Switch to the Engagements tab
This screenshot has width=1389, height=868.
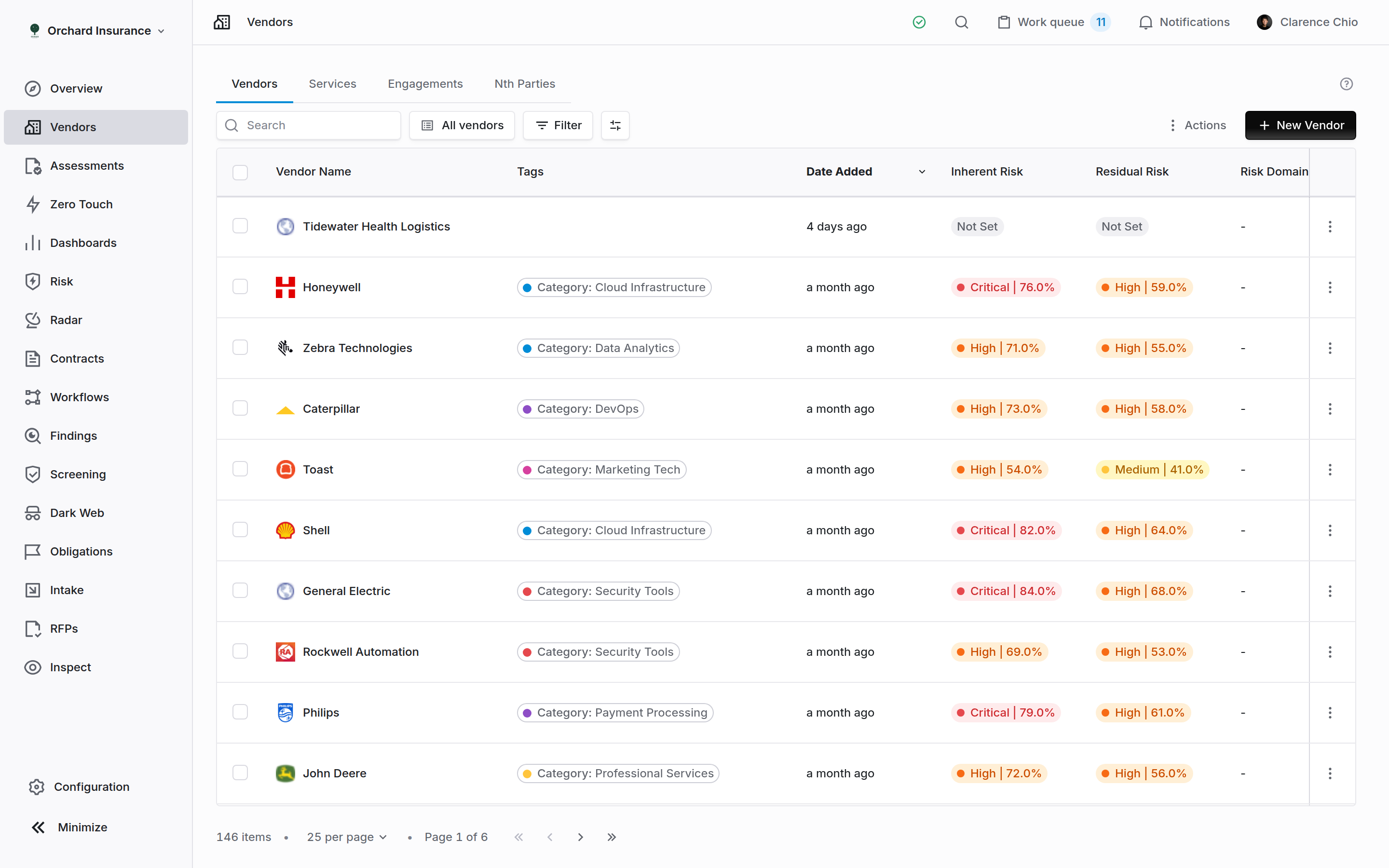point(425,84)
